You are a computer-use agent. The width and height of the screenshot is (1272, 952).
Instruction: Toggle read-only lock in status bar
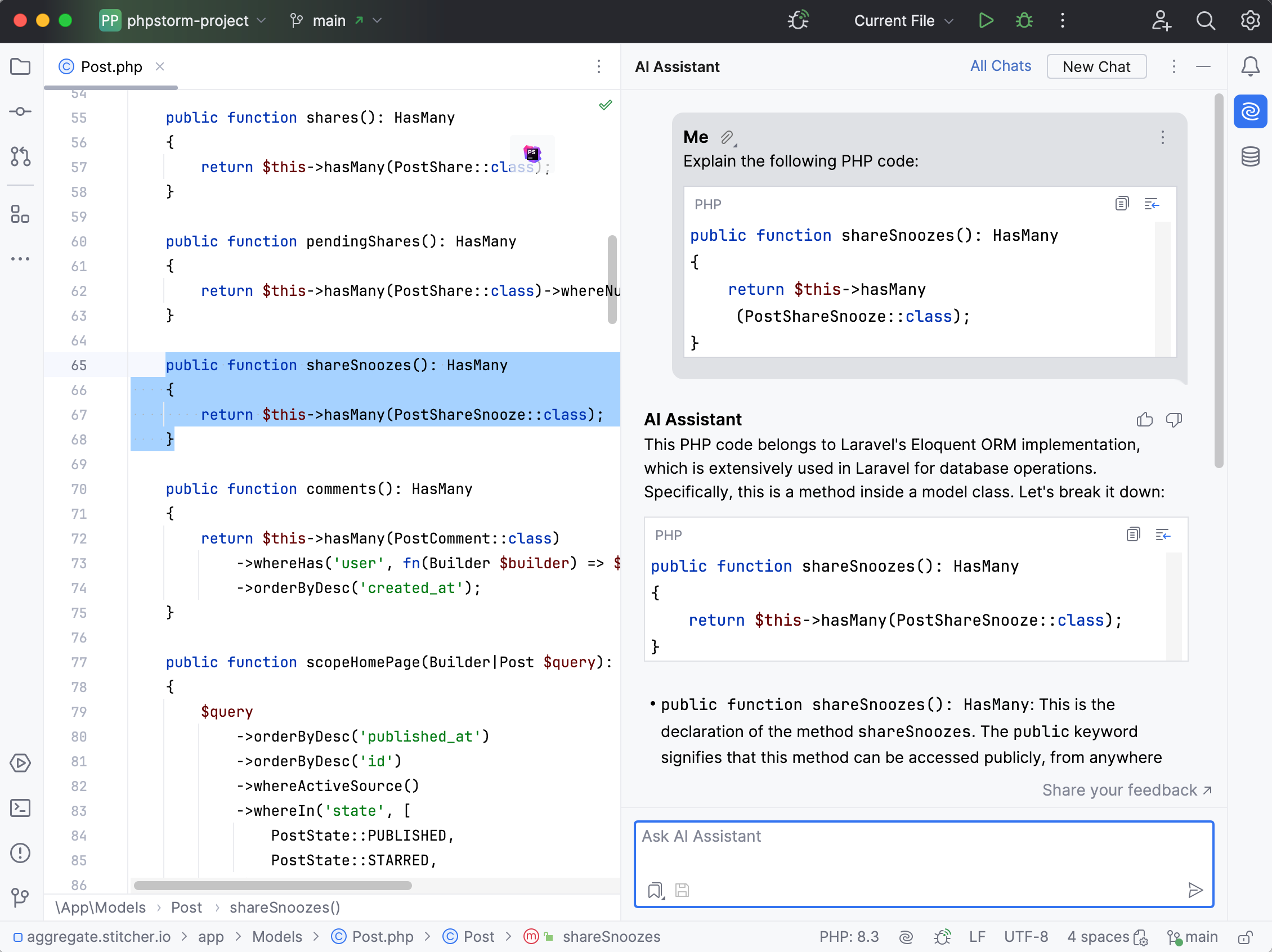1245,937
